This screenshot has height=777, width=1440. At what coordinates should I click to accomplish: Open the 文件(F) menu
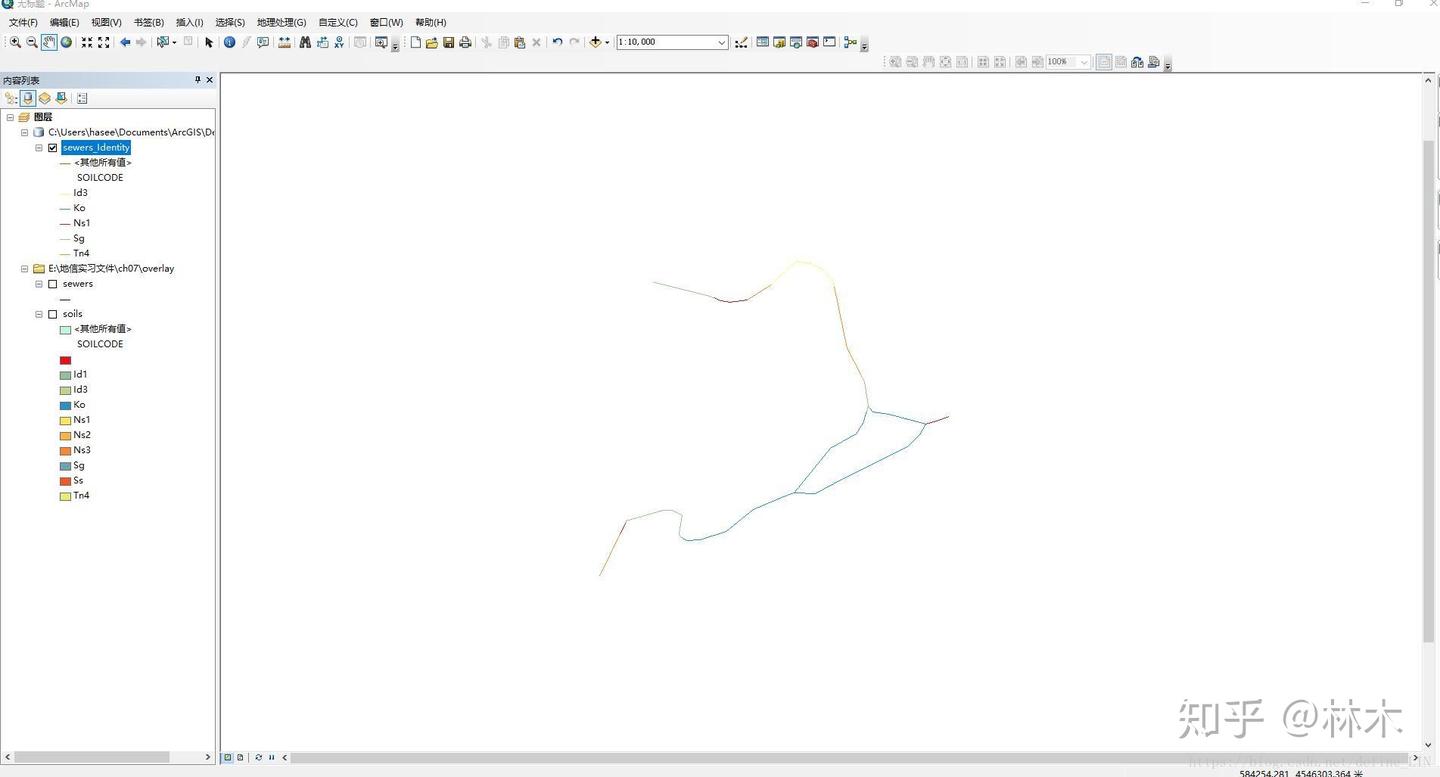pyautogui.click(x=23, y=22)
